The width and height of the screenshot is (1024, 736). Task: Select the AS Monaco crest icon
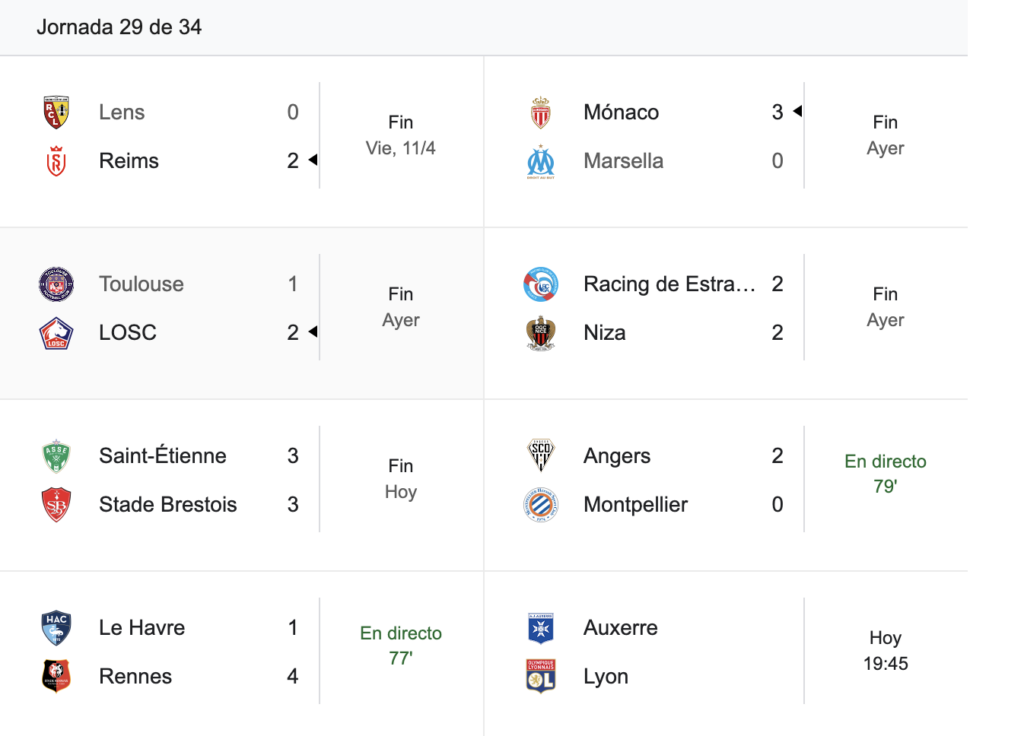pyautogui.click(x=541, y=112)
